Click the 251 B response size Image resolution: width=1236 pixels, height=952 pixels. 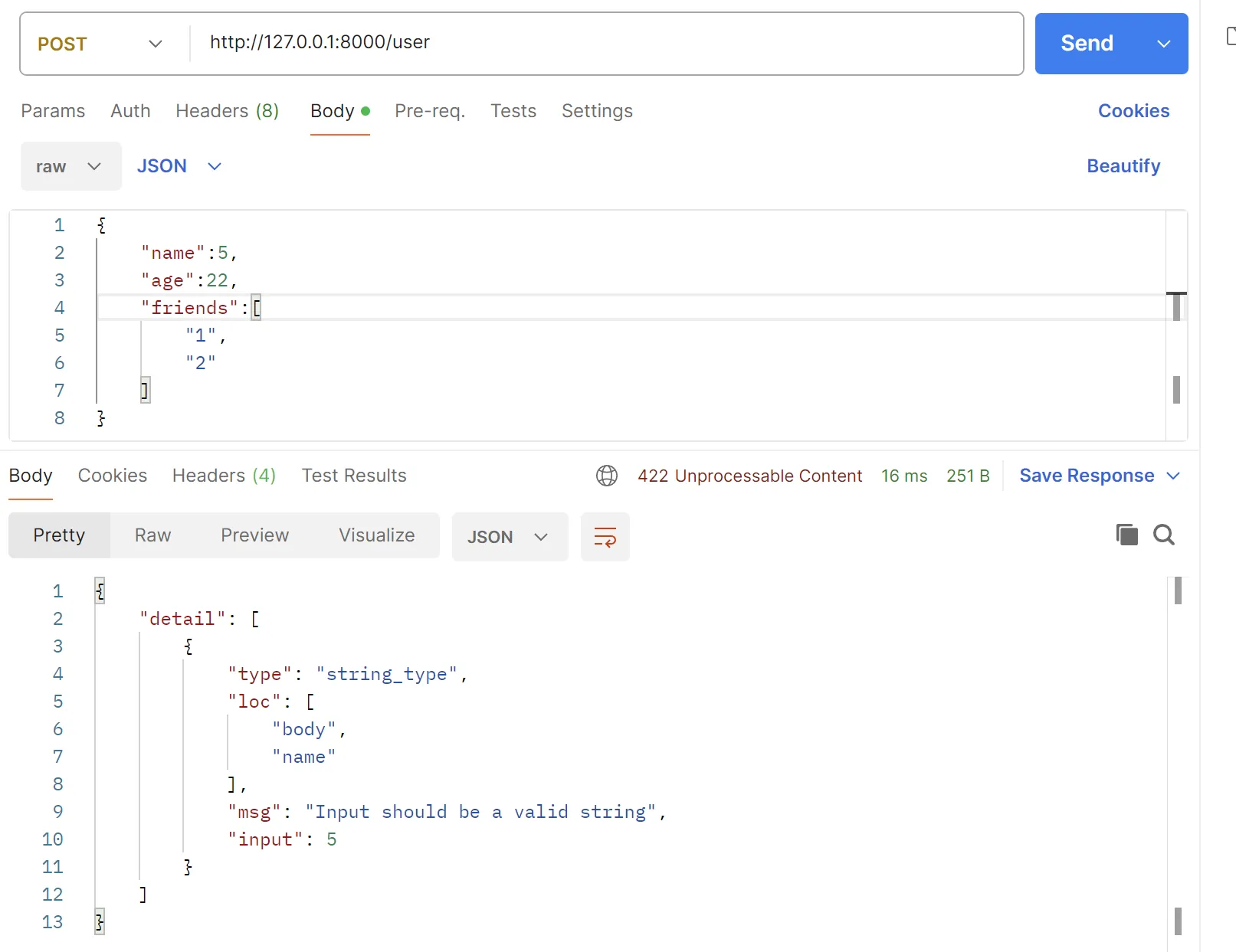click(x=968, y=476)
